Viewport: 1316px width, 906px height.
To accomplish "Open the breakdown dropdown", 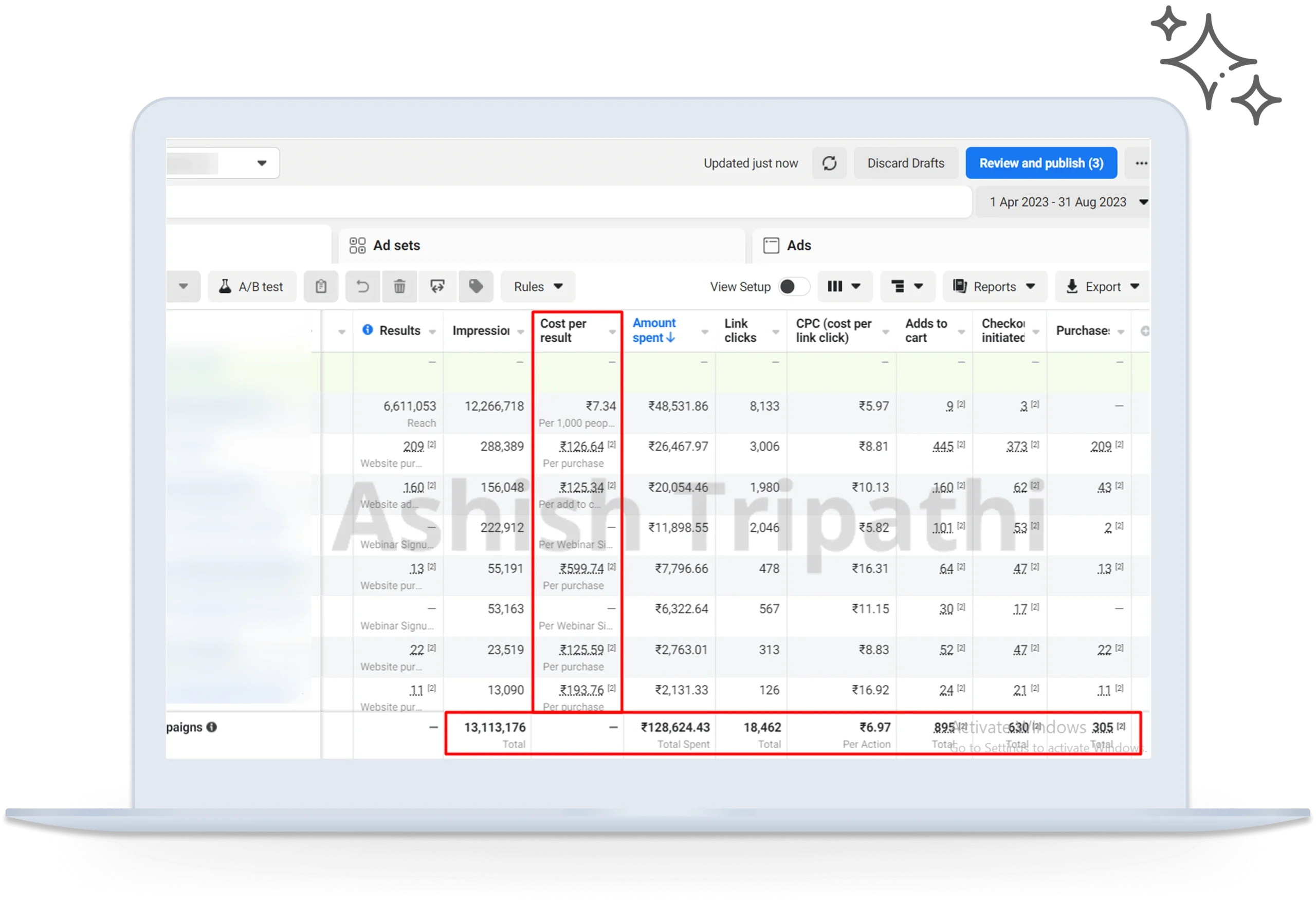I will [x=907, y=287].
